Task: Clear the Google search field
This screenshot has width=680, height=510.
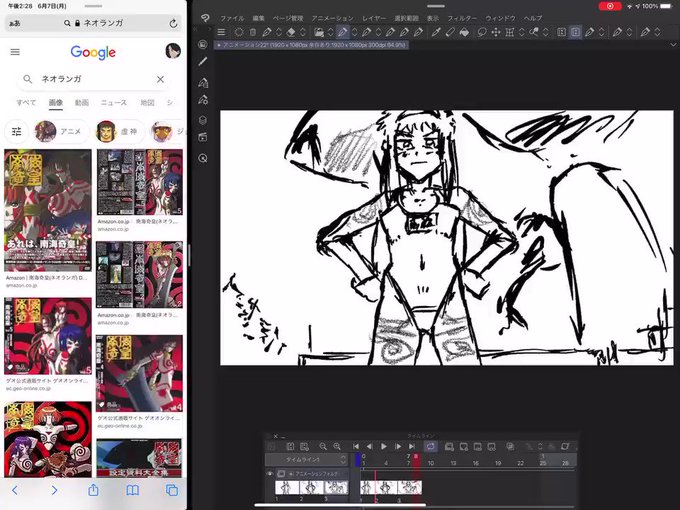Action: point(160,79)
